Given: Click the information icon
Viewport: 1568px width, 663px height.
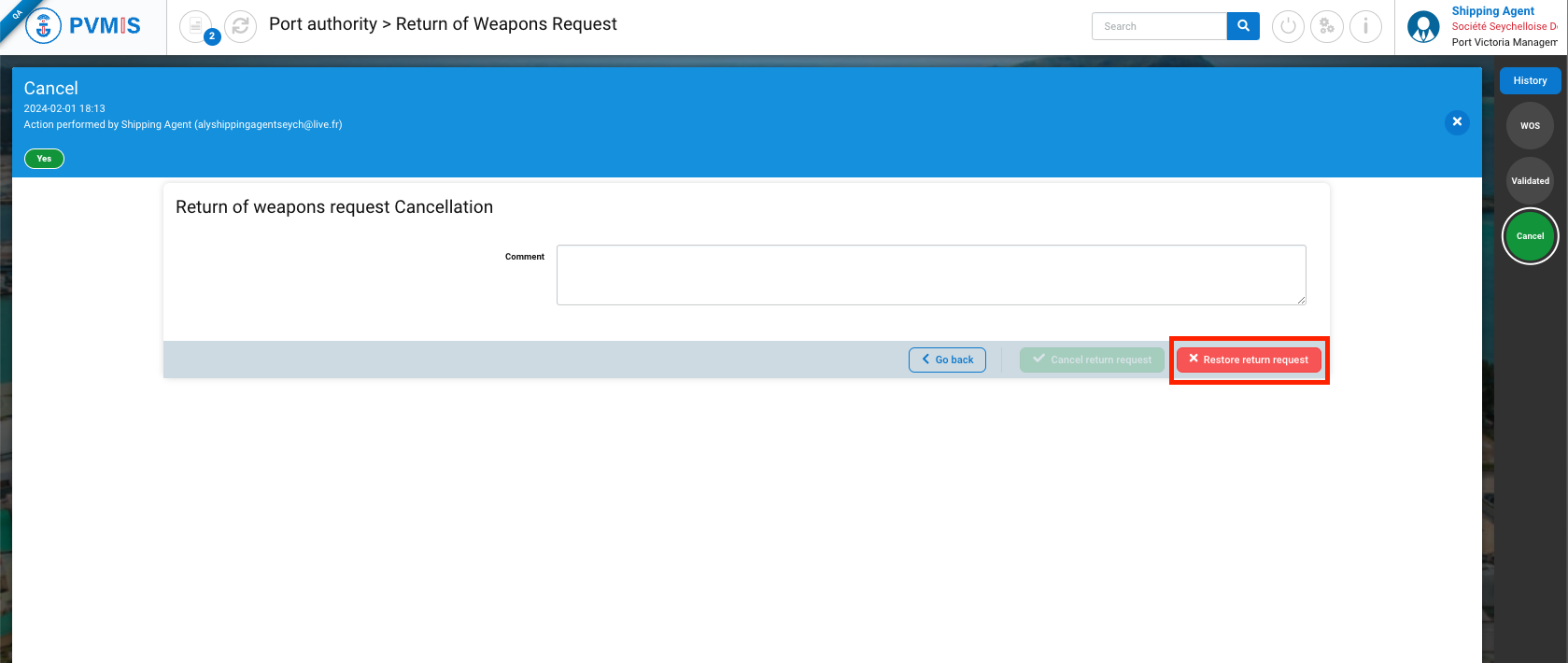Looking at the screenshot, I should tap(1365, 26).
